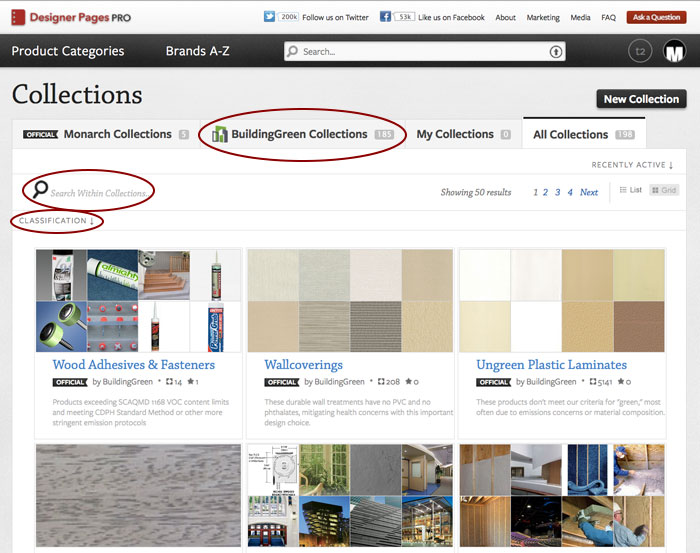Open Wallcoverings swatch thumbnail grid

(350, 300)
